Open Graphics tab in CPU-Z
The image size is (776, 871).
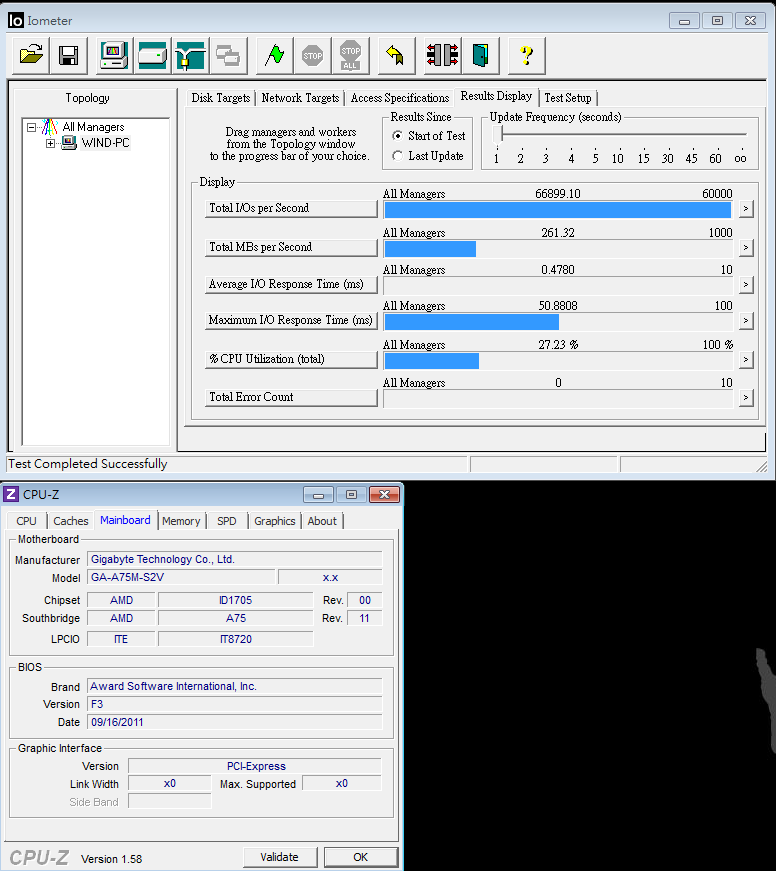pyautogui.click(x=274, y=521)
